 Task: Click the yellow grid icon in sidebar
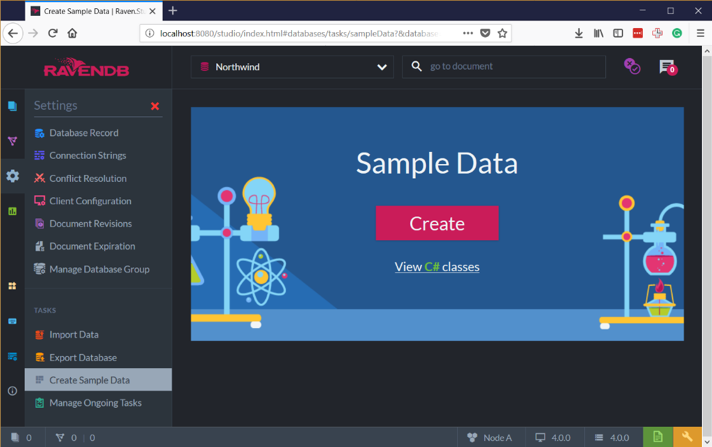(x=12, y=286)
